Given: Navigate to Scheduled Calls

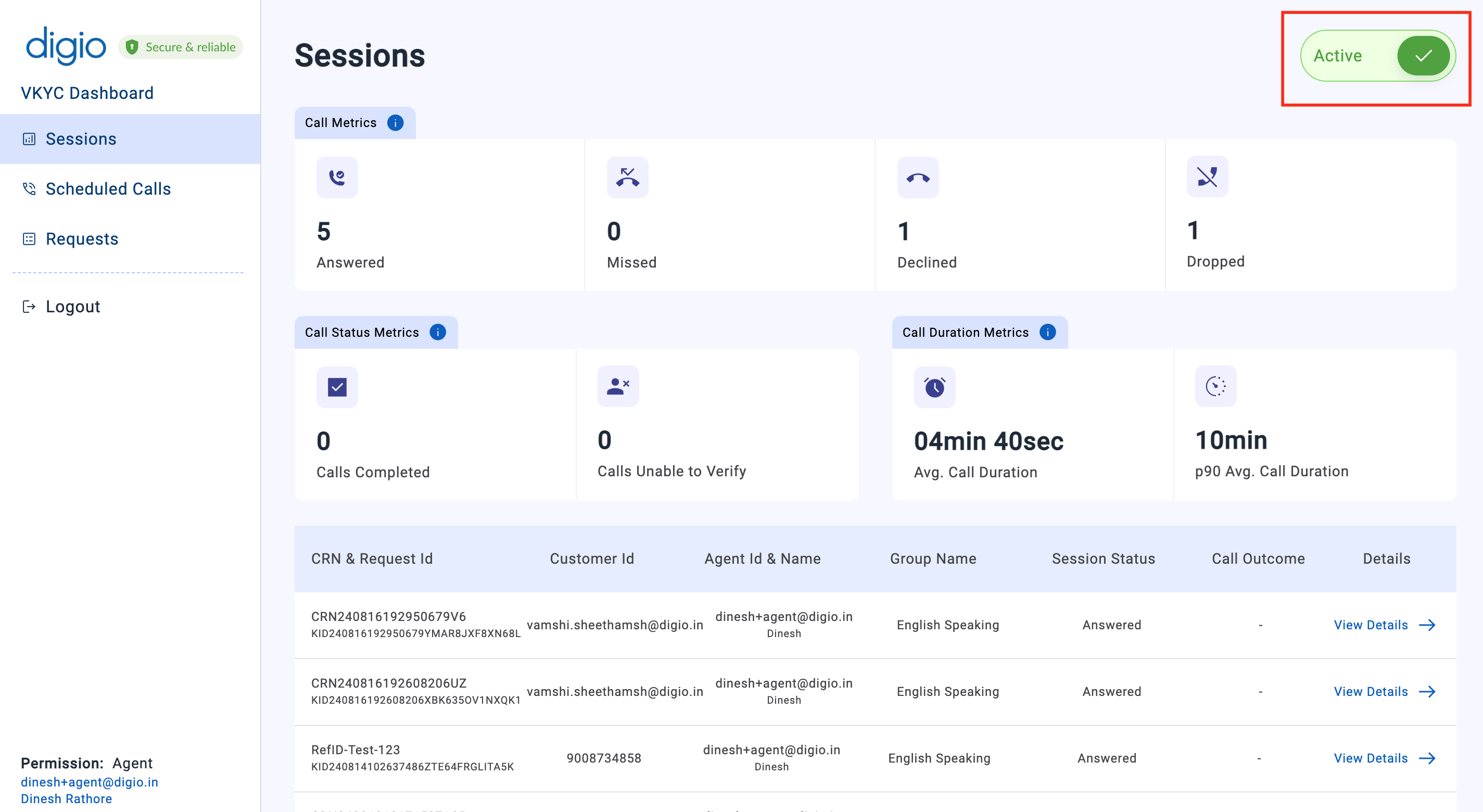Looking at the screenshot, I should click(x=108, y=188).
